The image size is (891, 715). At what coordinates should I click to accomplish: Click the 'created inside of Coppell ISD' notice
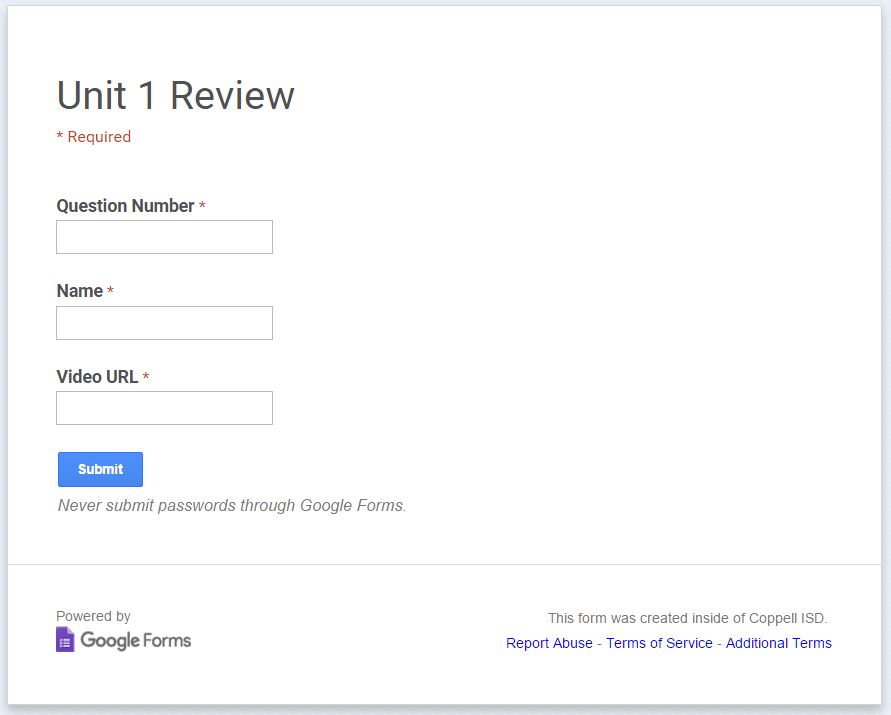tap(687, 618)
